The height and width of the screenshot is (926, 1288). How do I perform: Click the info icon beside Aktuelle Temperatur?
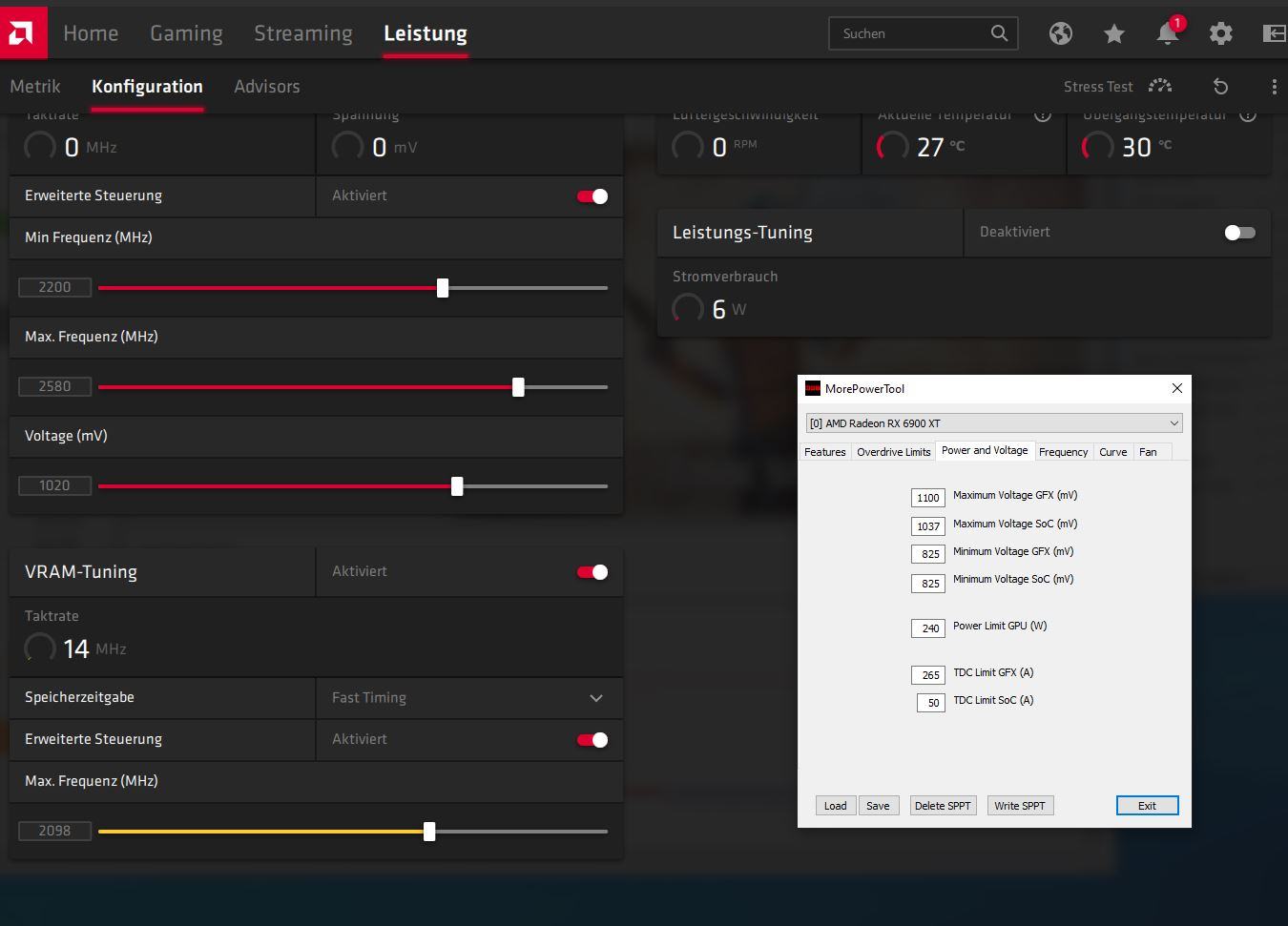click(x=1043, y=115)
